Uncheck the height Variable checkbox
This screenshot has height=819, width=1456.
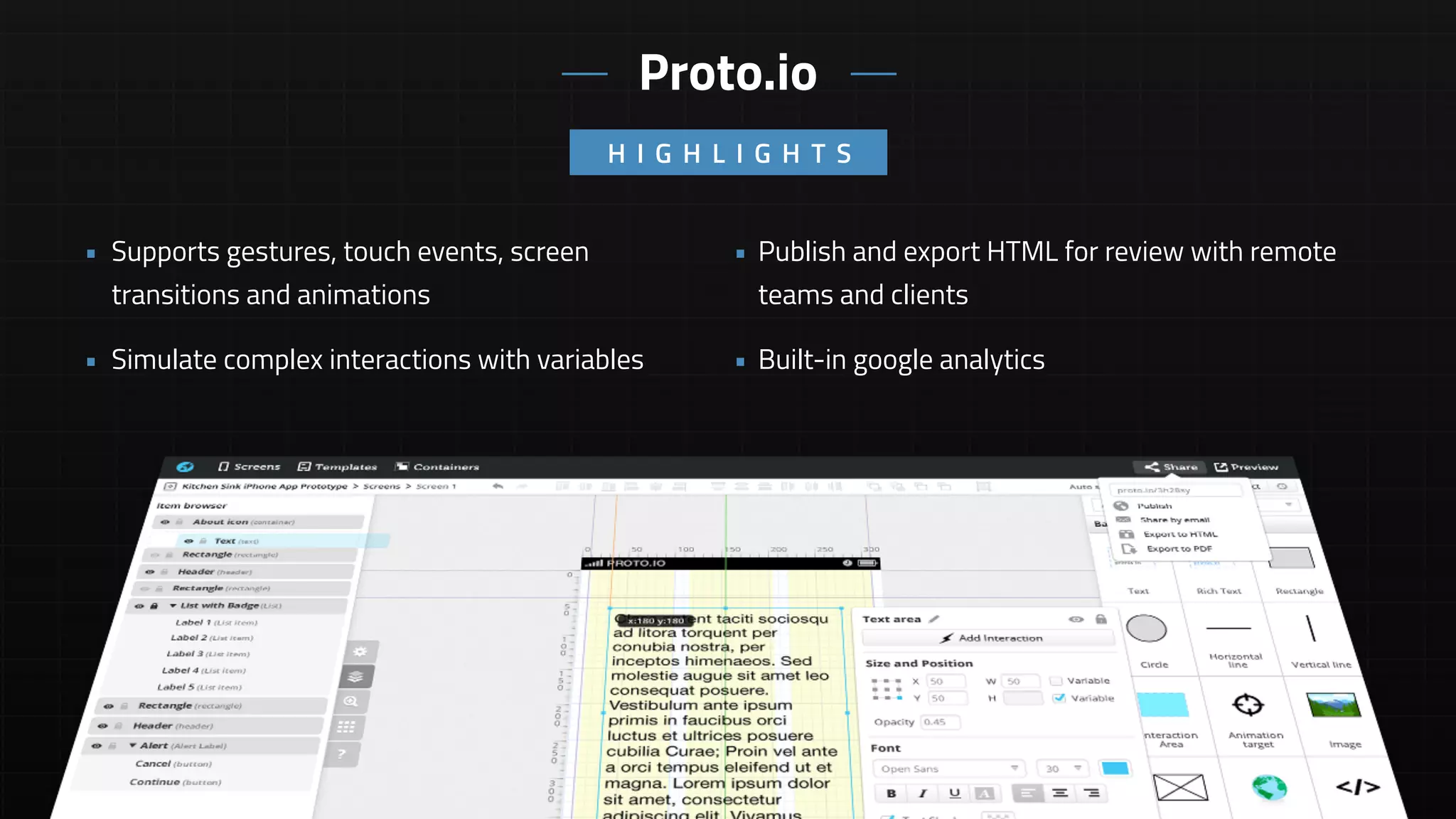(1059, 698)
